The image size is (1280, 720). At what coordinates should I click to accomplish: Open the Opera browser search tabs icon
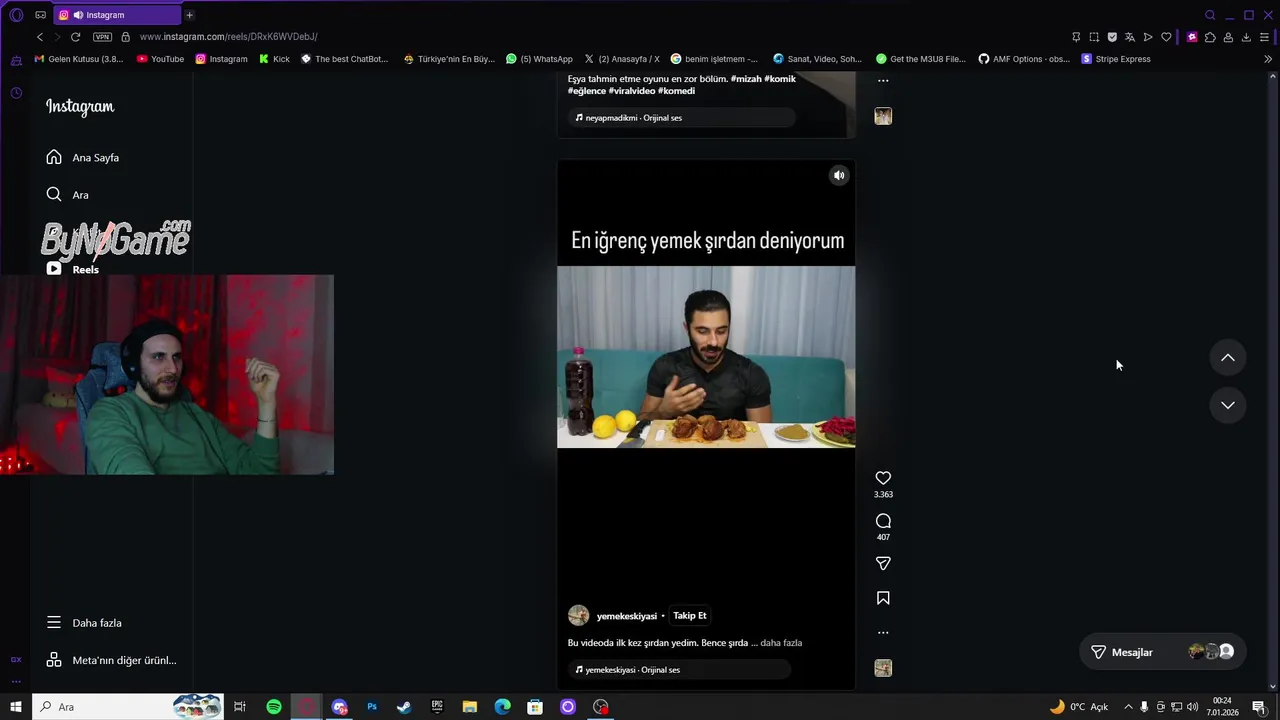pos(1210,15)
